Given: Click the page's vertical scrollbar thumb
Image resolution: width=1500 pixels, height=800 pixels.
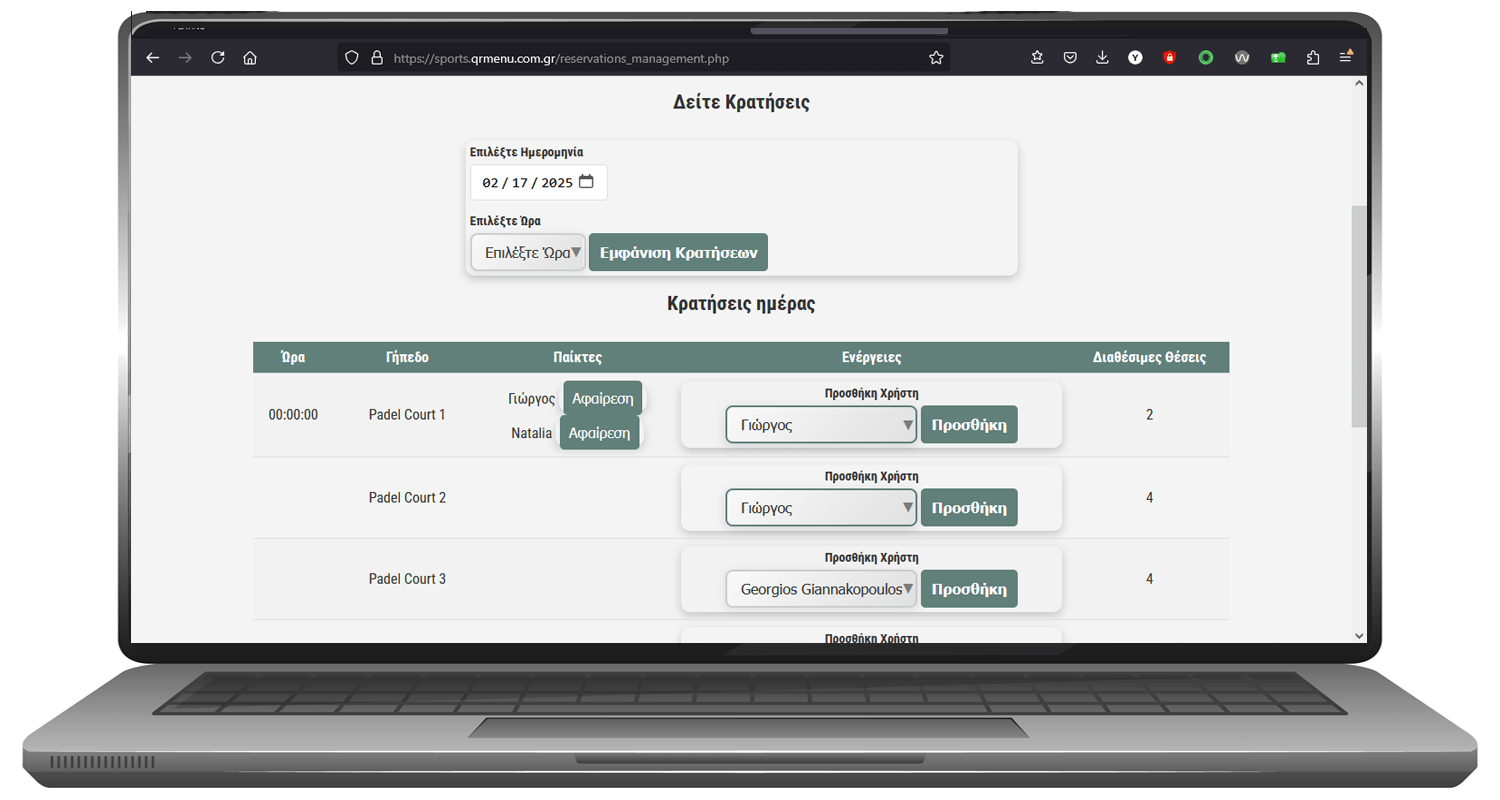Looking at the screenshot, I should pyautogui.click(x=1358, y=315).
